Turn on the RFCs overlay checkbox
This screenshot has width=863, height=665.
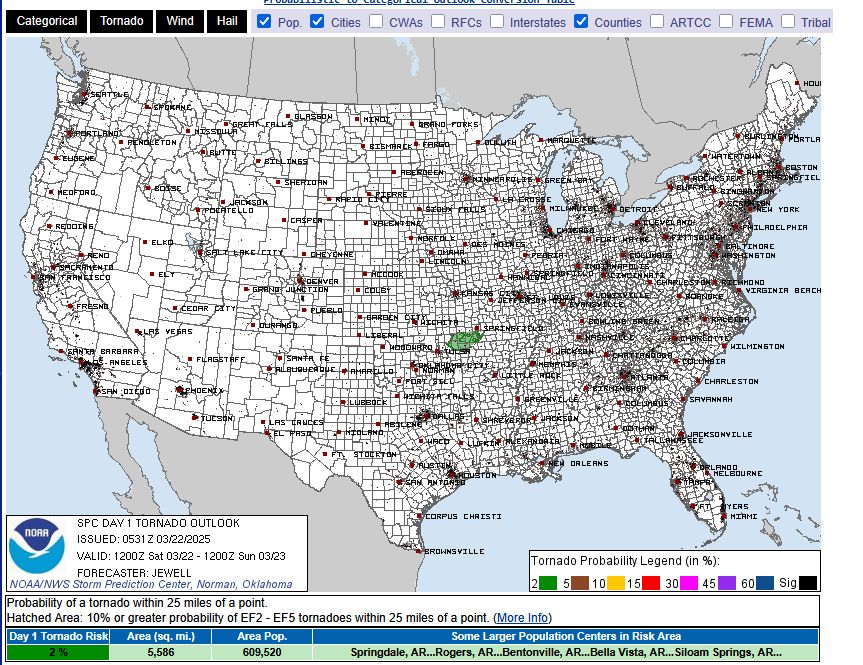tap(438, 21)
